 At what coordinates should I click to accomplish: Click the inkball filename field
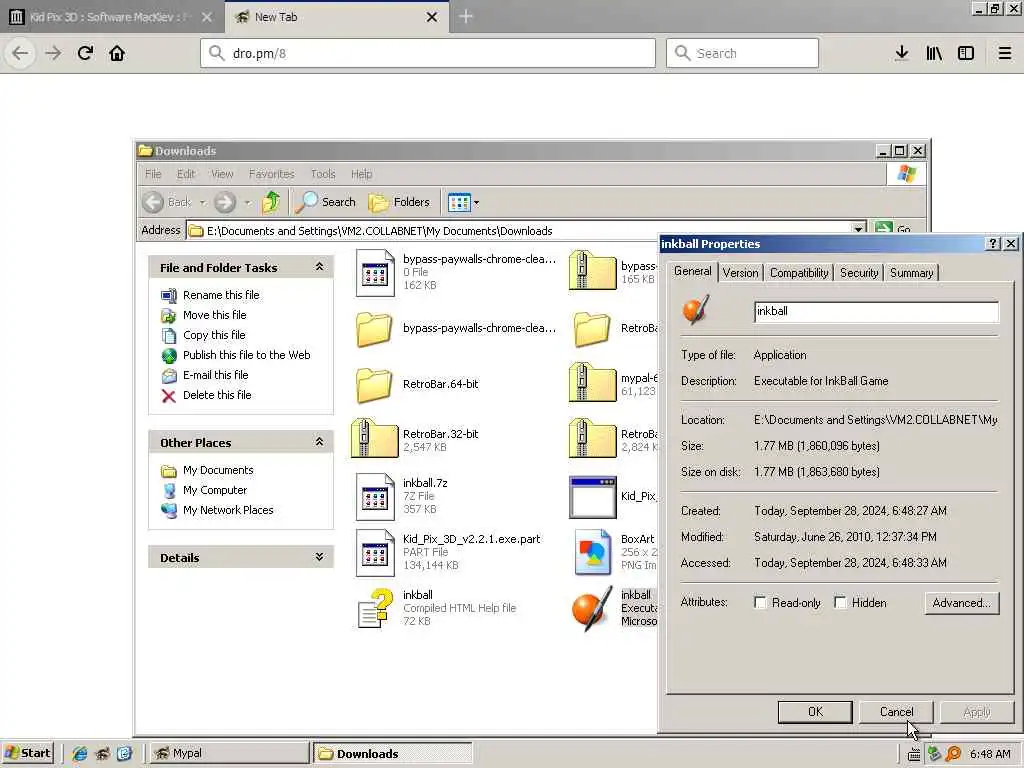(x=876, y=312)
